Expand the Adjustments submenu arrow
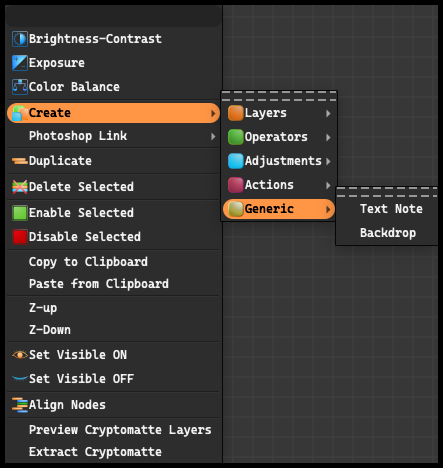The width and height of the screenshot is (443, 468). 328,161
